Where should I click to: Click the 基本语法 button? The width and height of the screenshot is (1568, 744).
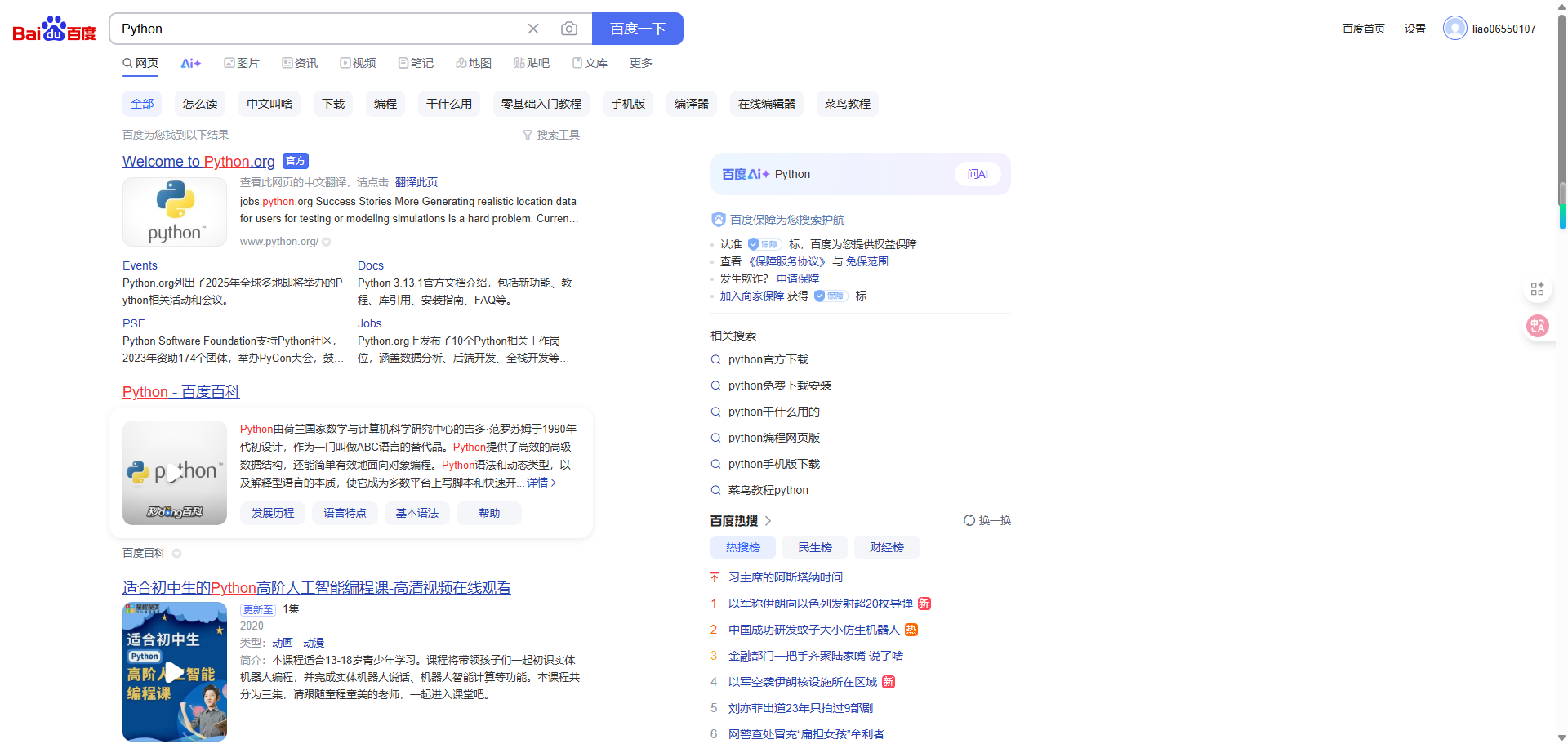(417, 513)
